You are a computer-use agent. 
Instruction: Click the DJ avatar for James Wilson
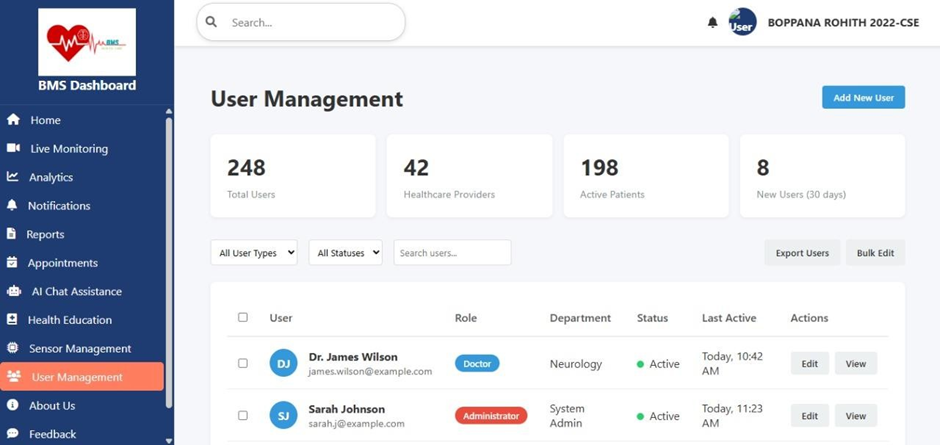pos(284,363)
